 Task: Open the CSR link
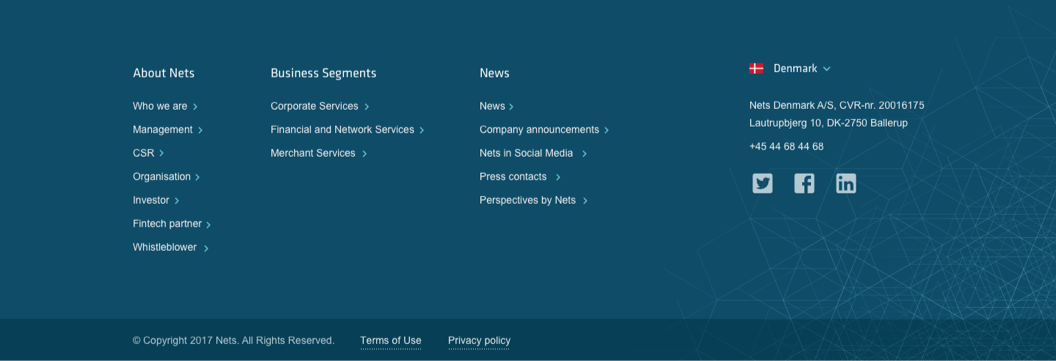click(x=143, y=153)
